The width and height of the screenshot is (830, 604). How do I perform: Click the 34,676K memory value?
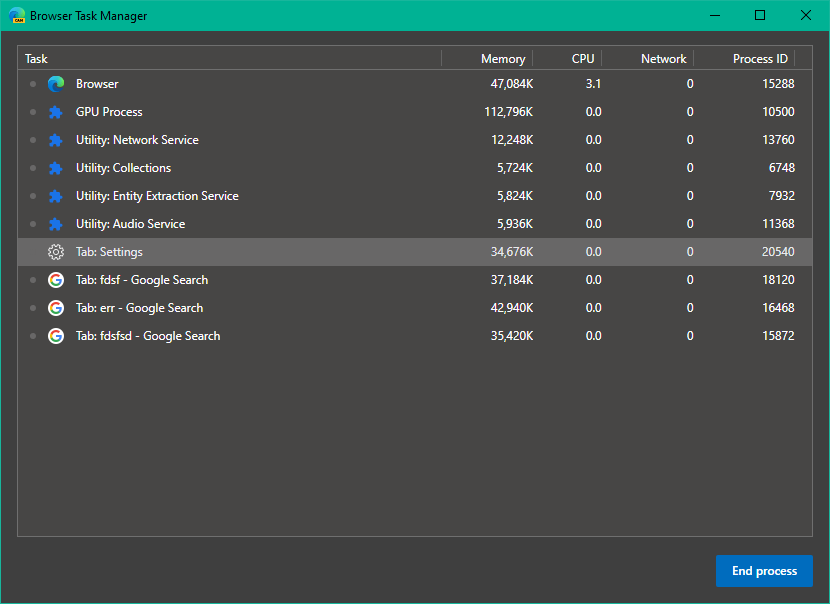(511, 252)
